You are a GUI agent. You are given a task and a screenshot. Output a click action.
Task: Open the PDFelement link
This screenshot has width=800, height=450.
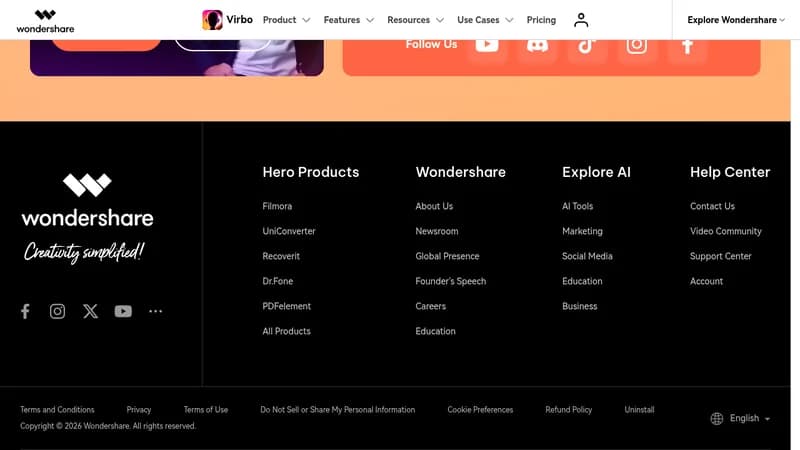point(286,306)
